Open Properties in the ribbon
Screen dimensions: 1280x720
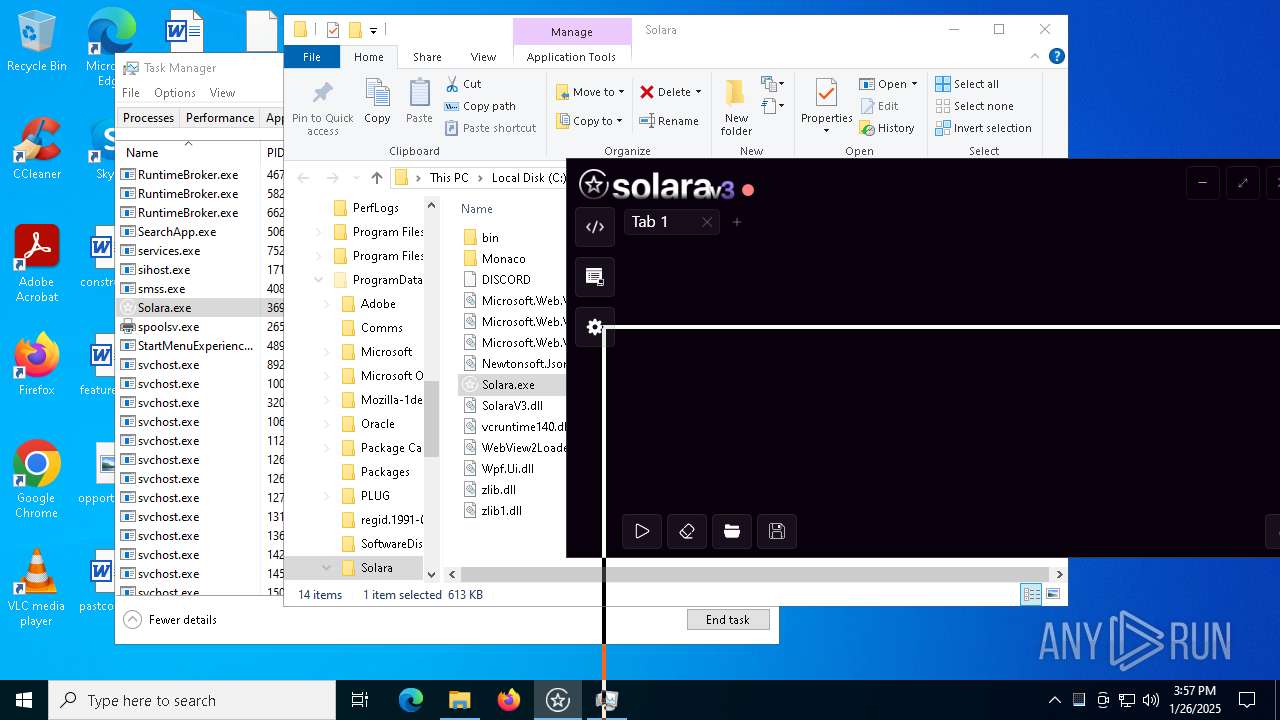coord(827,108)
